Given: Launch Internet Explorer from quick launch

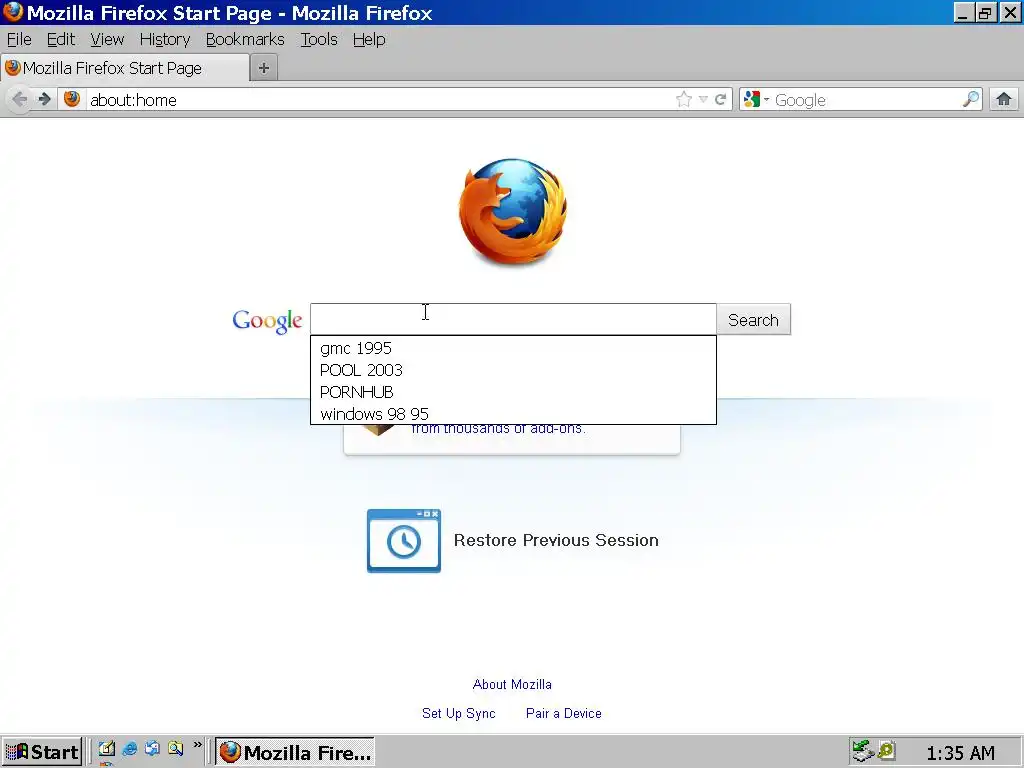Looking at the screenshot, I should click(130, 748).
